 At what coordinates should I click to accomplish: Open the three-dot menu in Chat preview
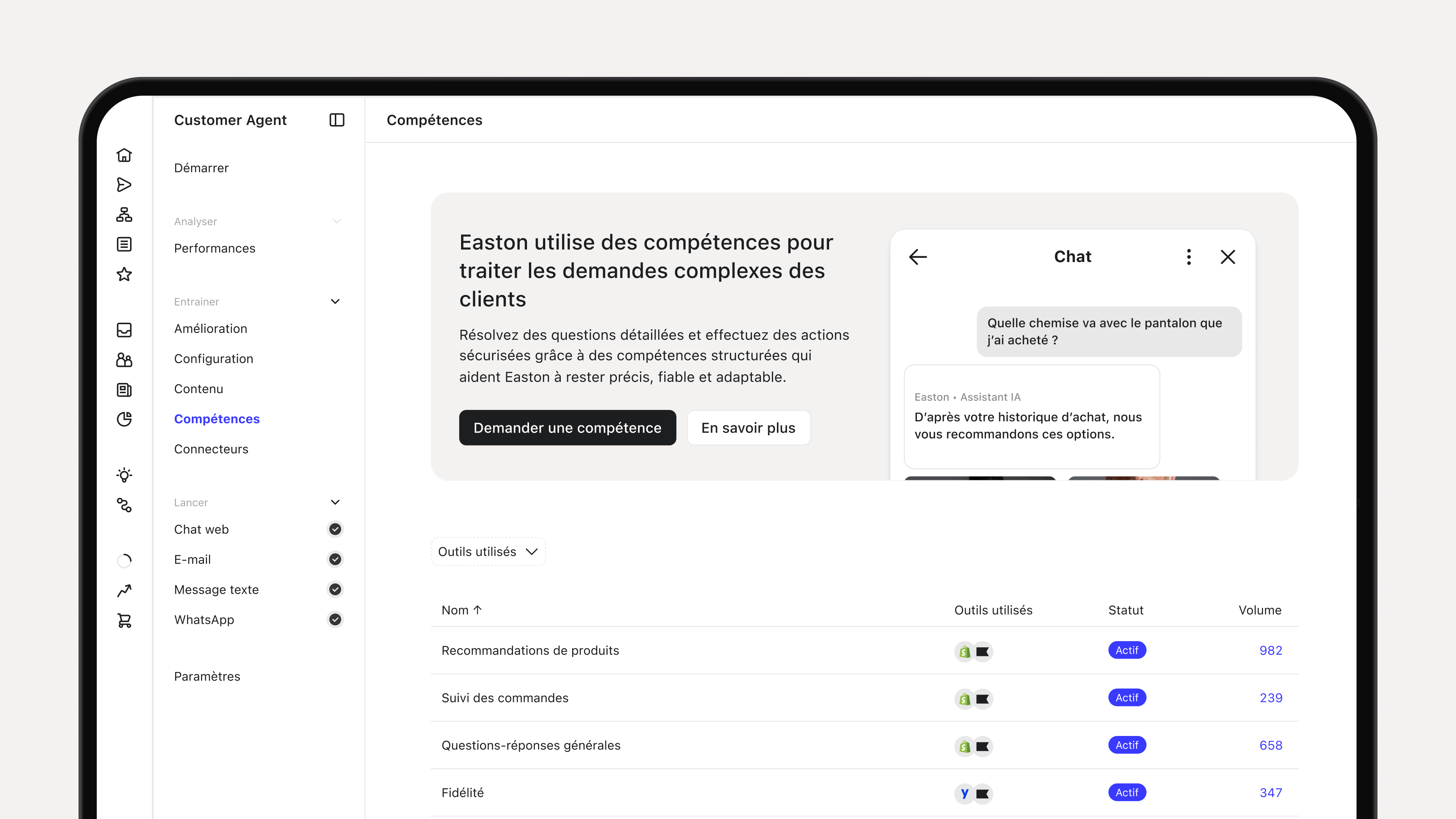pos(1189,257)
